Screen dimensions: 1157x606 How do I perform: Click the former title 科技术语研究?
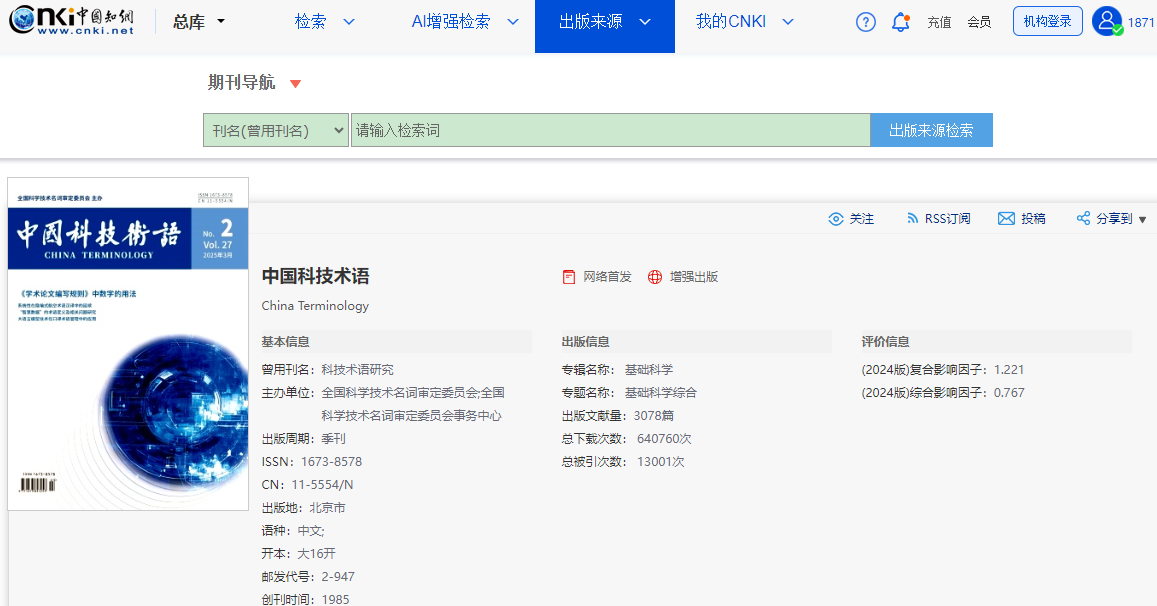[x=357, y=370]
